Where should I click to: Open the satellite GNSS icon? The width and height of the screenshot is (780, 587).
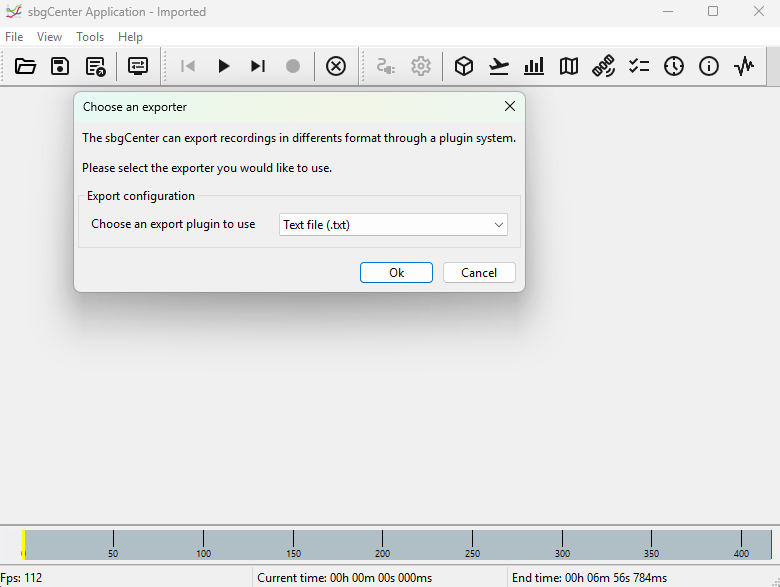603,66
